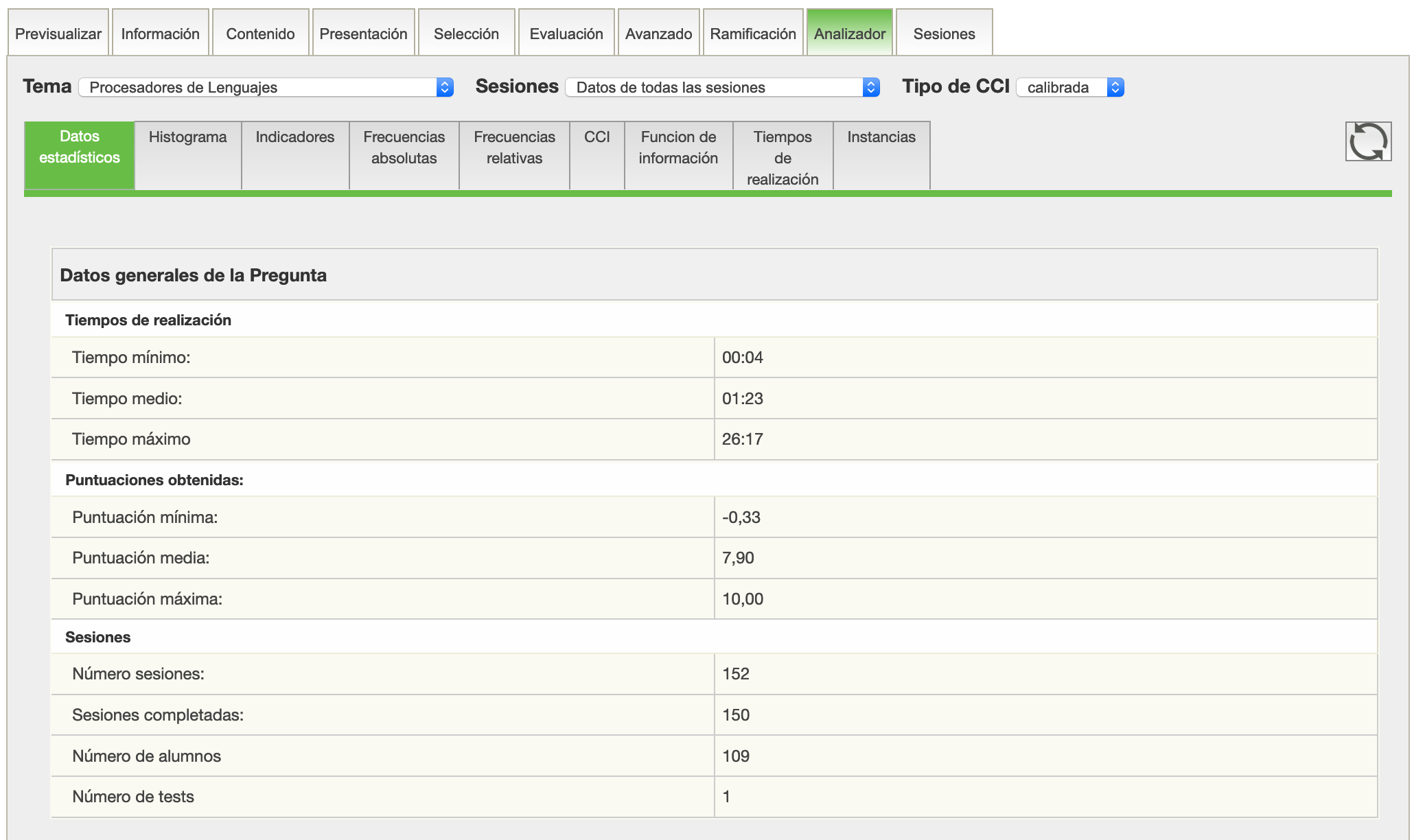The height and width of the screenshot is (840, 1425).
Task: Go to the Contenido tab
Action: (x=260, y=34)
